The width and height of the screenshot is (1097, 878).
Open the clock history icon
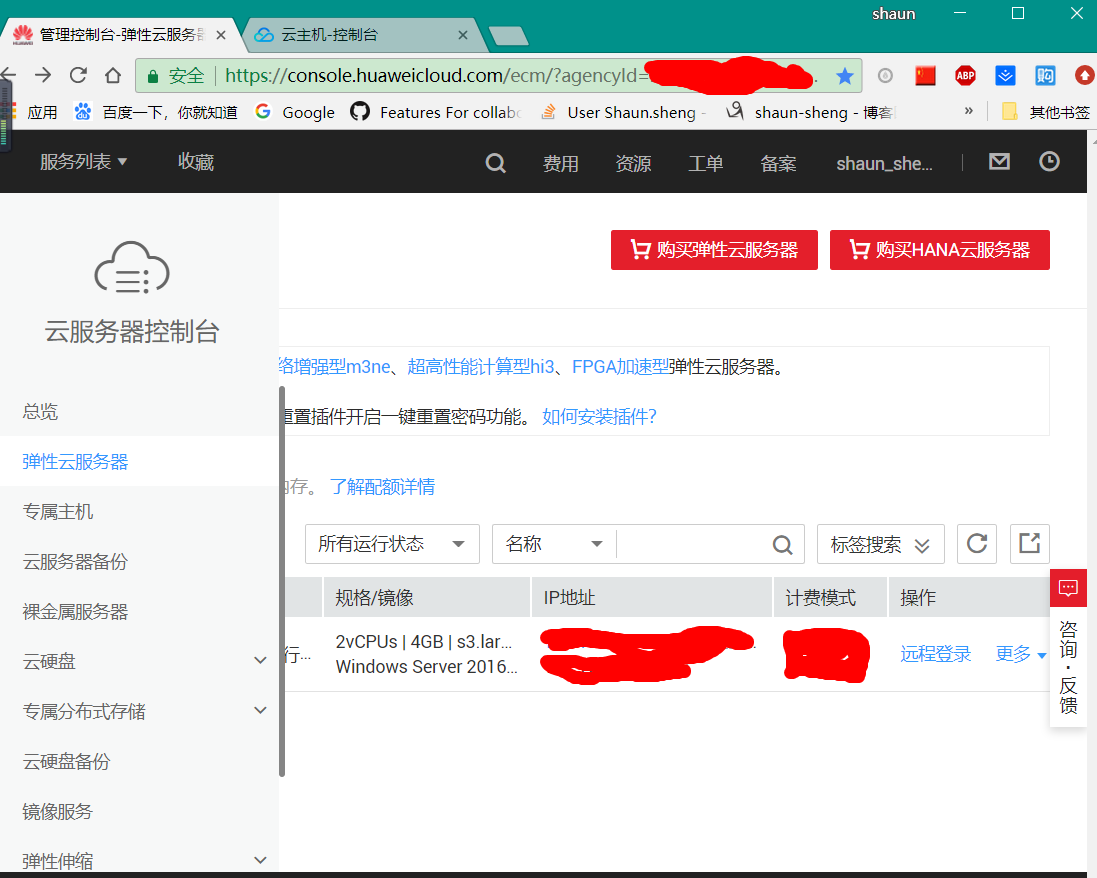1049,162
